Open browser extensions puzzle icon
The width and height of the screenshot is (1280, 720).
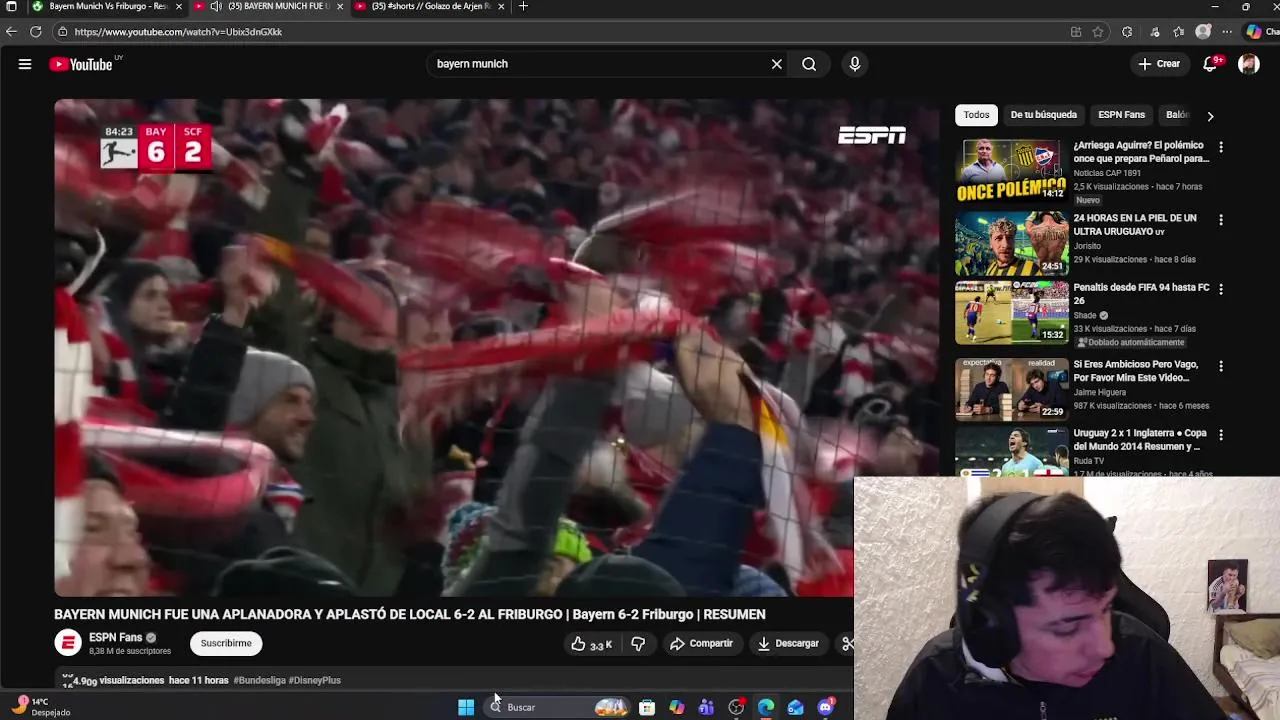[x=1127, y=32]
